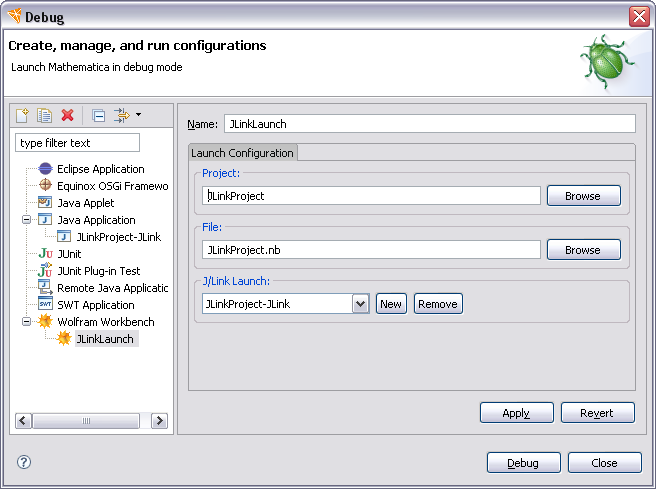The height and width of the screenshot is (489, 656).
Task: Click Remove in J/Link Launch group
Action: tap(438, 304)
